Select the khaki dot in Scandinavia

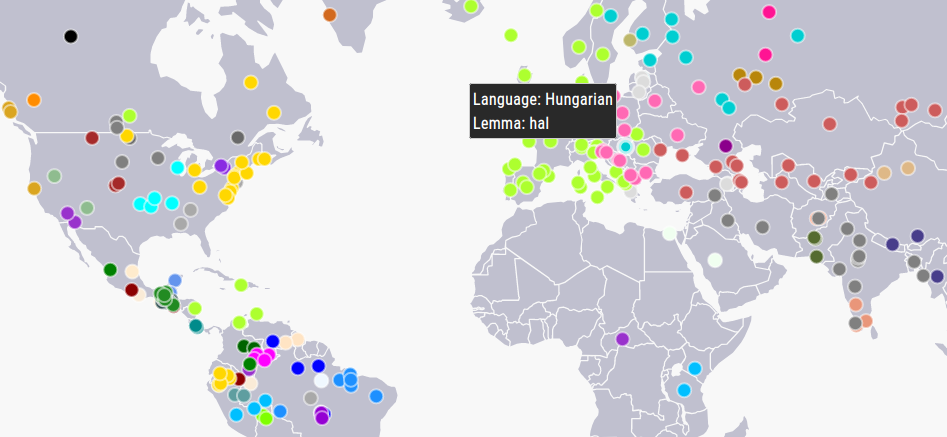click(630, 40)
